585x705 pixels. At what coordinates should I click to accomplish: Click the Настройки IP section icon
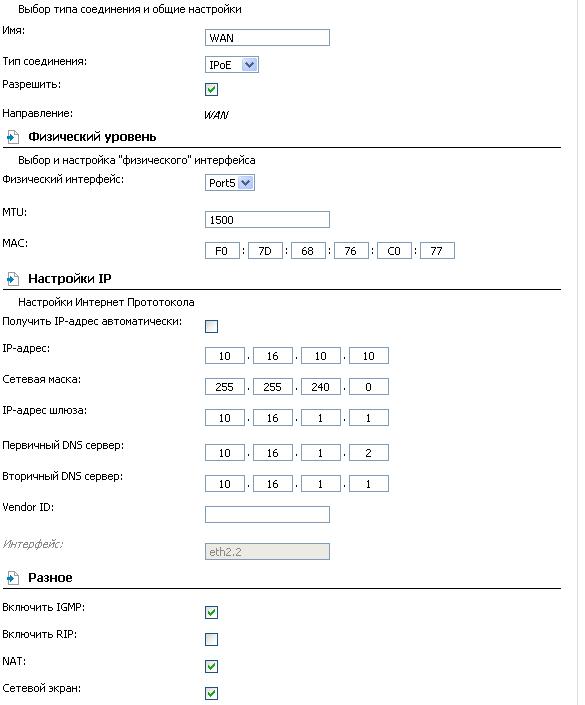click(x=13, y=279)
